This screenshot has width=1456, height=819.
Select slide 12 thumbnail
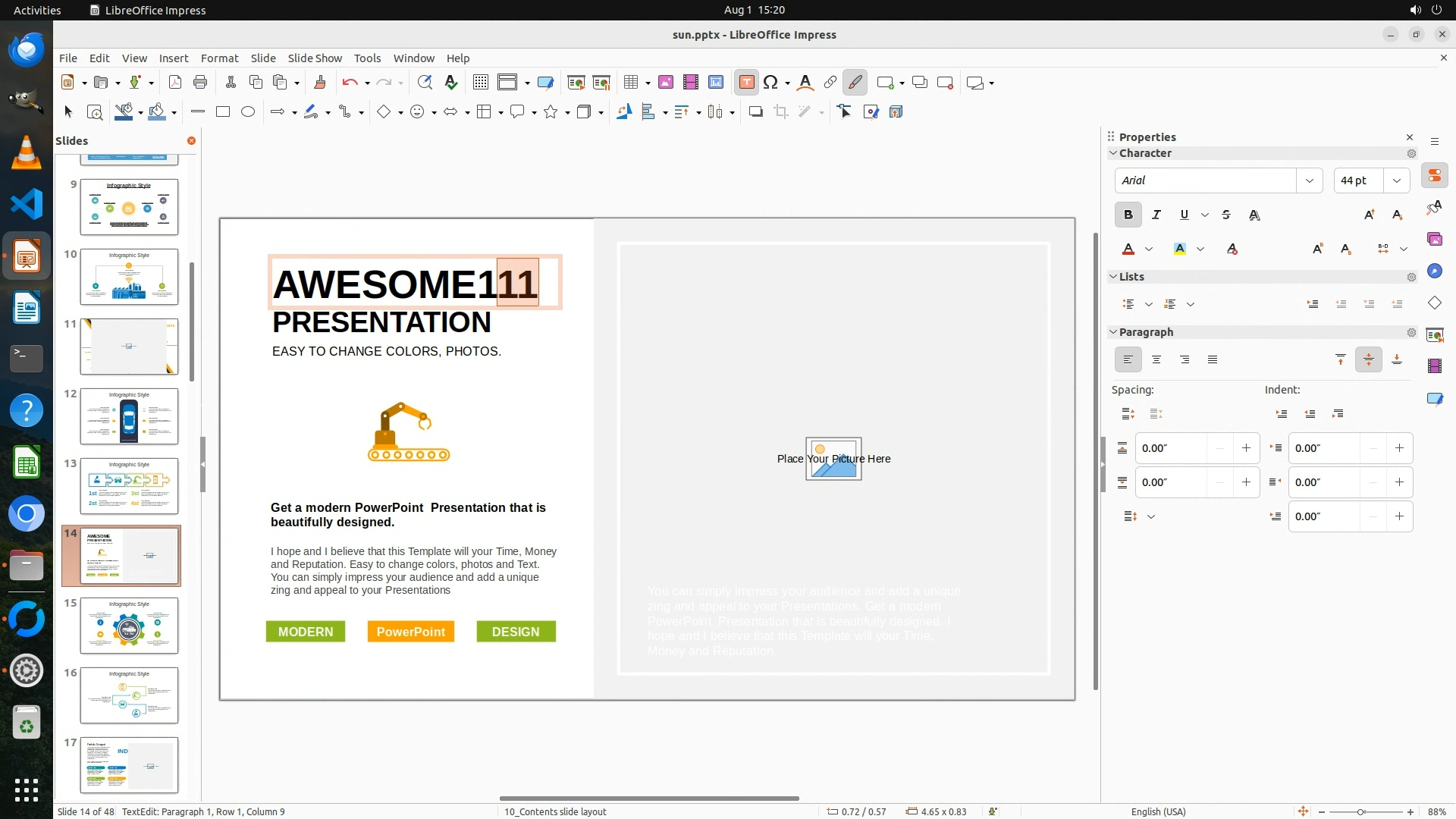[x=129, y=416]
